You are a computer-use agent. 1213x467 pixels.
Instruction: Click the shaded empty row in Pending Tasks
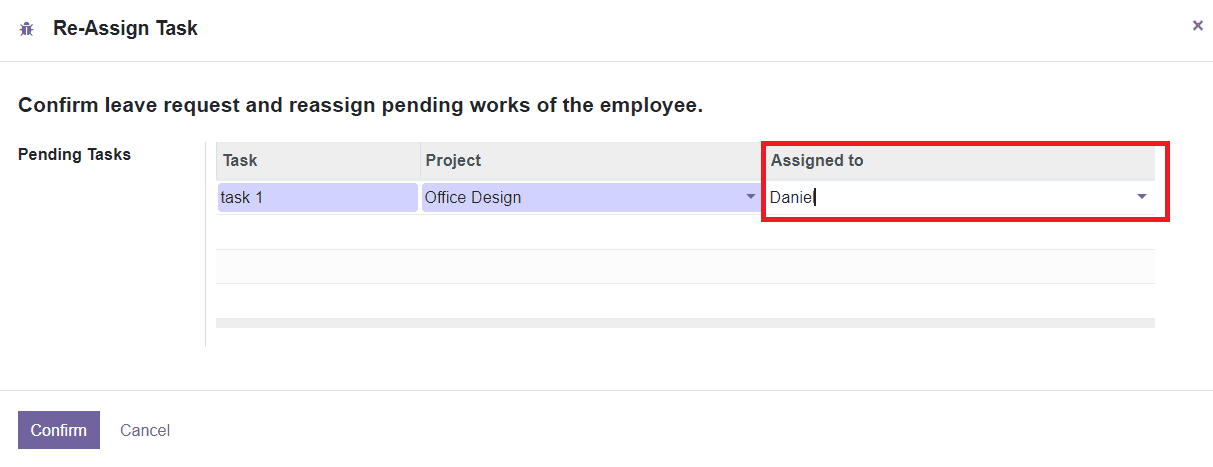[x=685, y=266]
